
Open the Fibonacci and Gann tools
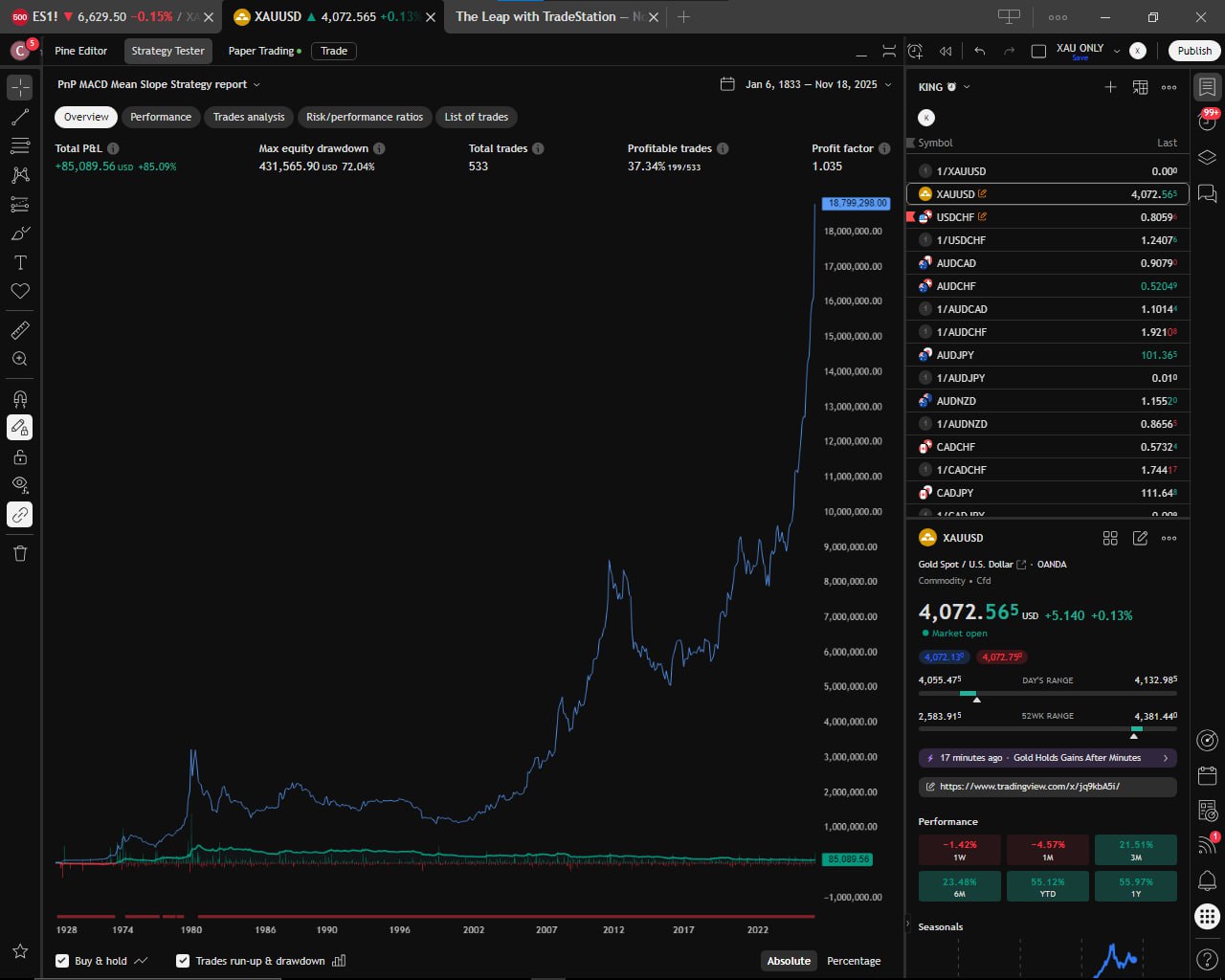(x=20, y=146)
